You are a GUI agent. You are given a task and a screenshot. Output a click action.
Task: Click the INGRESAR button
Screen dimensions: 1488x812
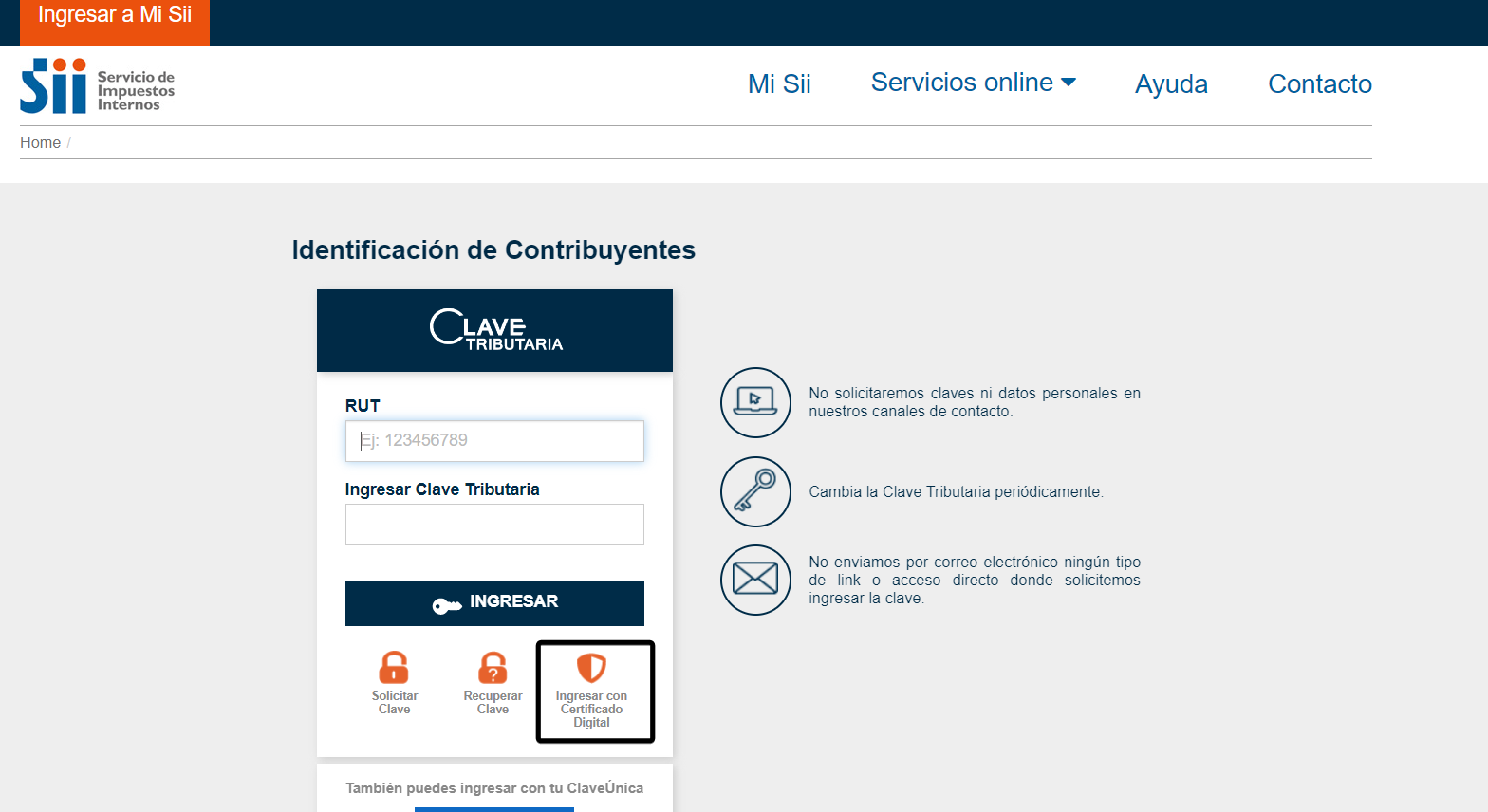pyautogui.click(x=494, y=603)
